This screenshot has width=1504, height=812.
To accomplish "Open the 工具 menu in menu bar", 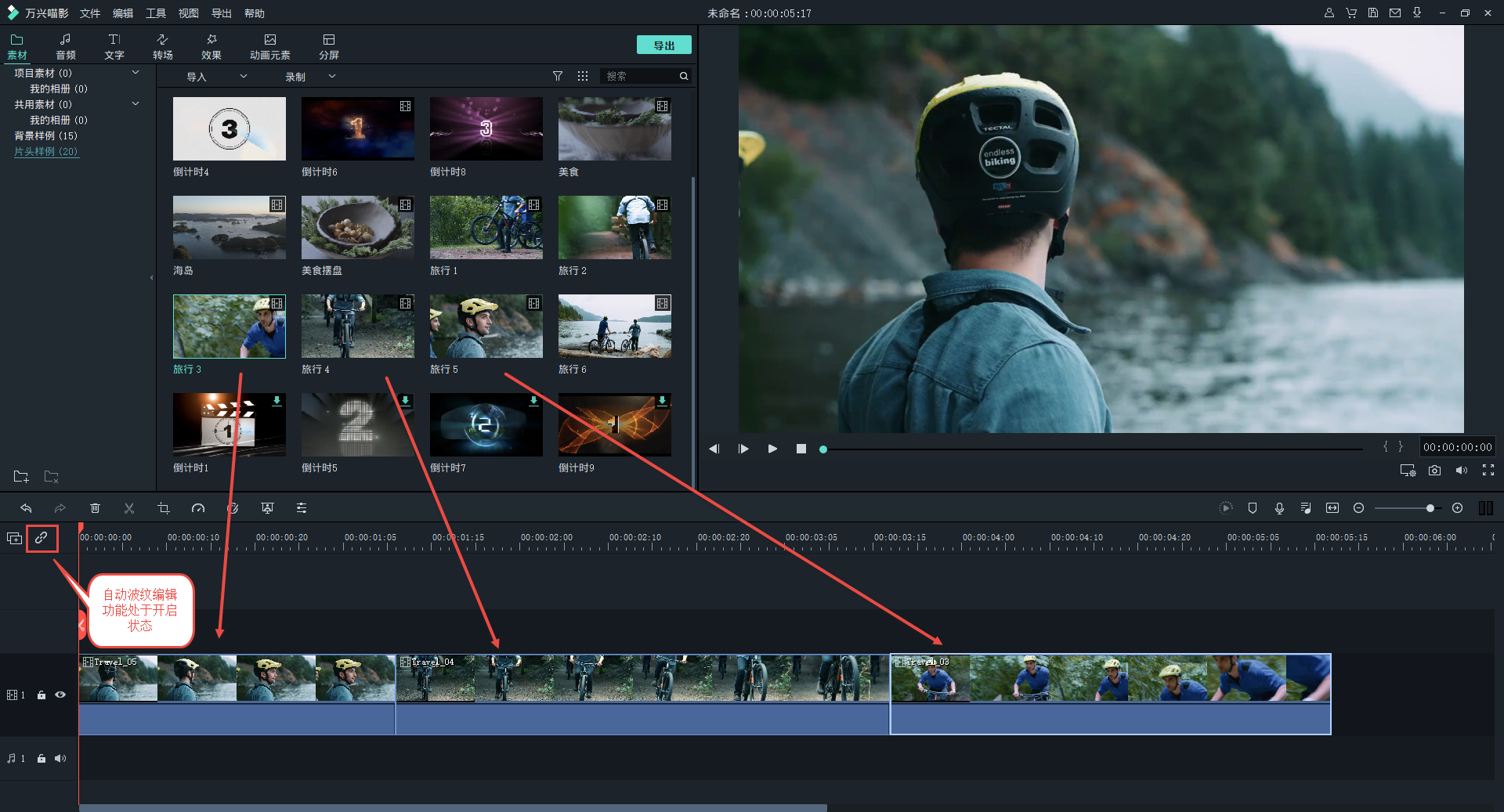I will coord(156,13).
